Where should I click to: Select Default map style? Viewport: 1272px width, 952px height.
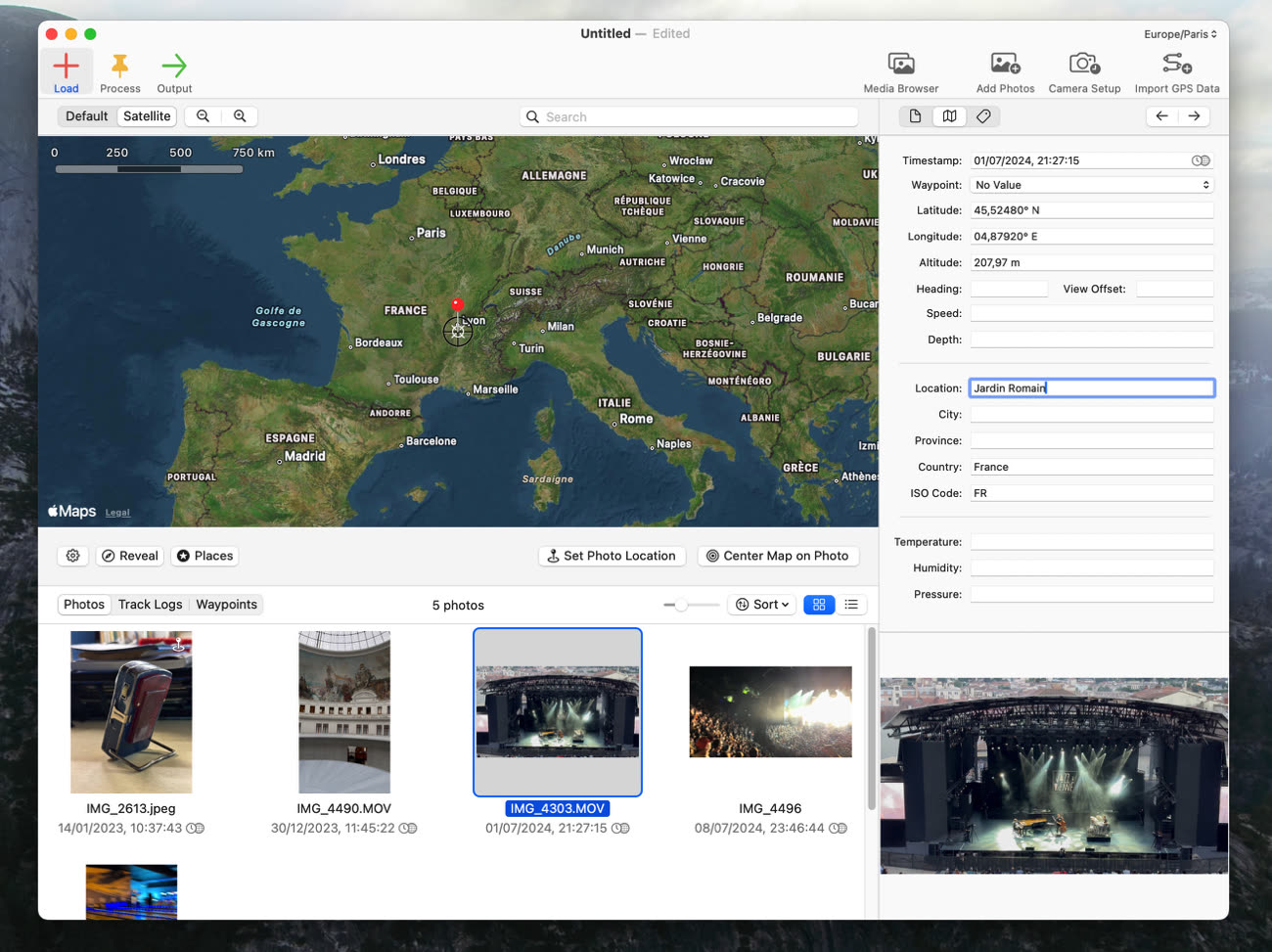pos(87,115)
